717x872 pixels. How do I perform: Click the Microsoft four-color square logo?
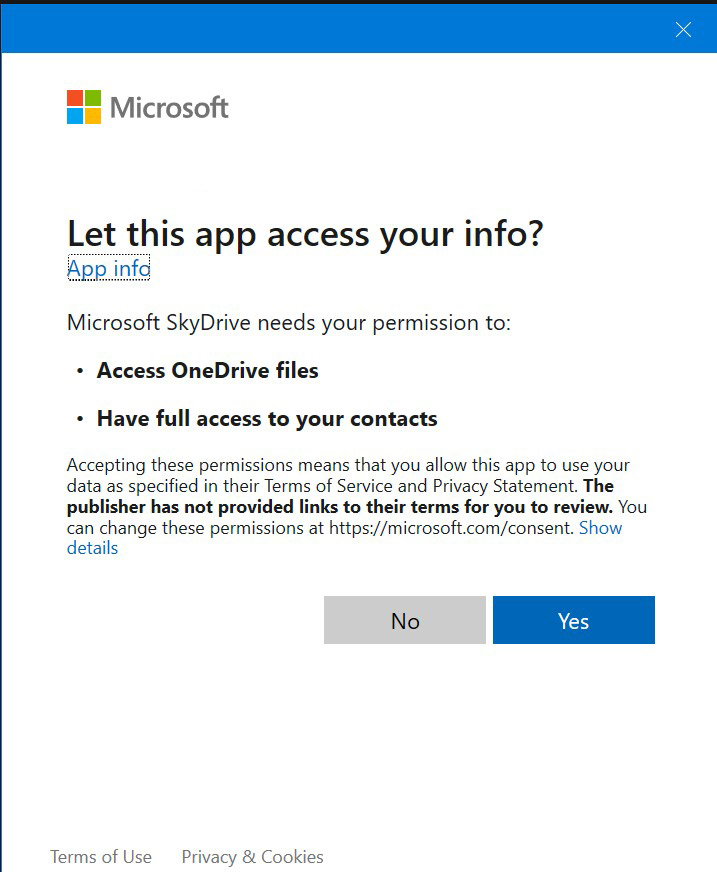84,107
